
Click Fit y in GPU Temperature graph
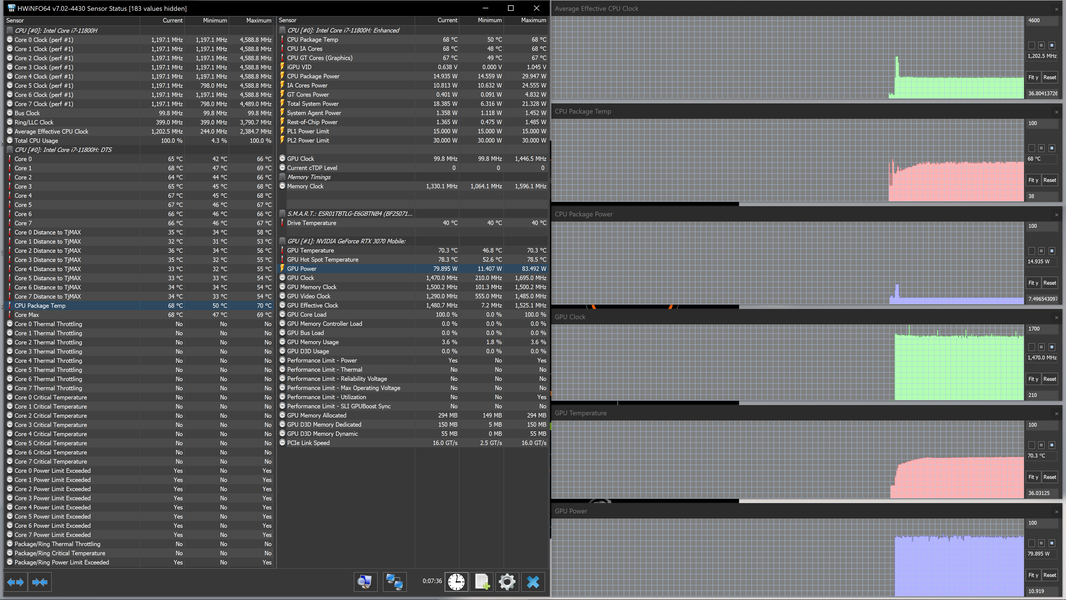1033,477
